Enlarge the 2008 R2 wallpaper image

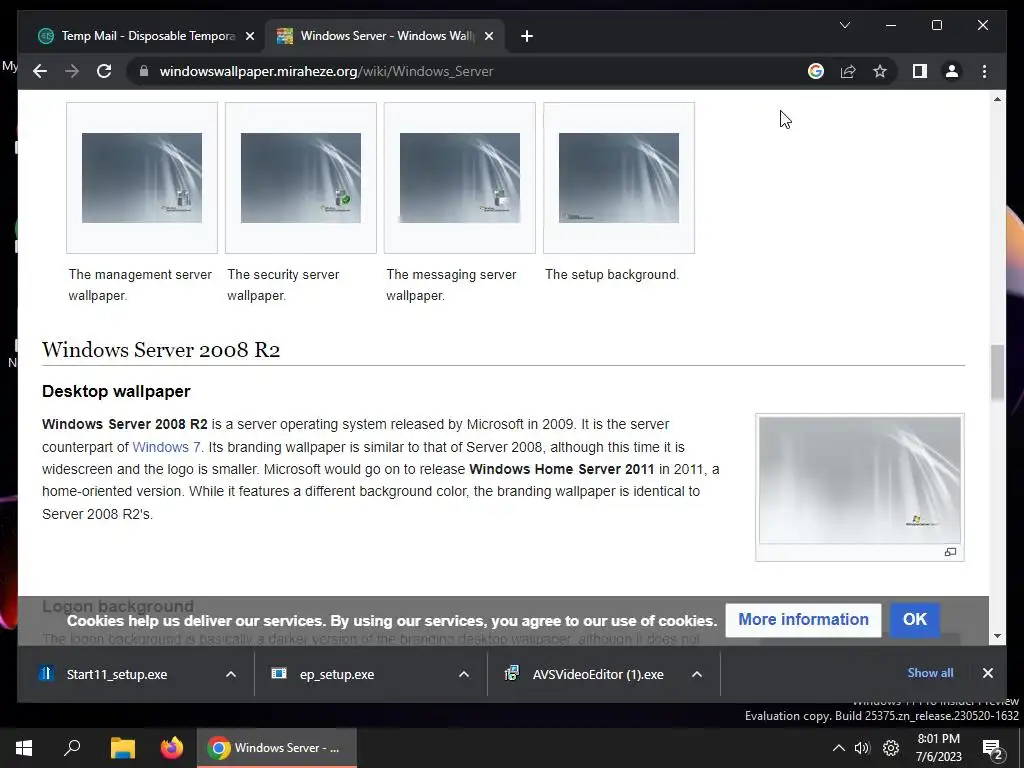point(950,552)
